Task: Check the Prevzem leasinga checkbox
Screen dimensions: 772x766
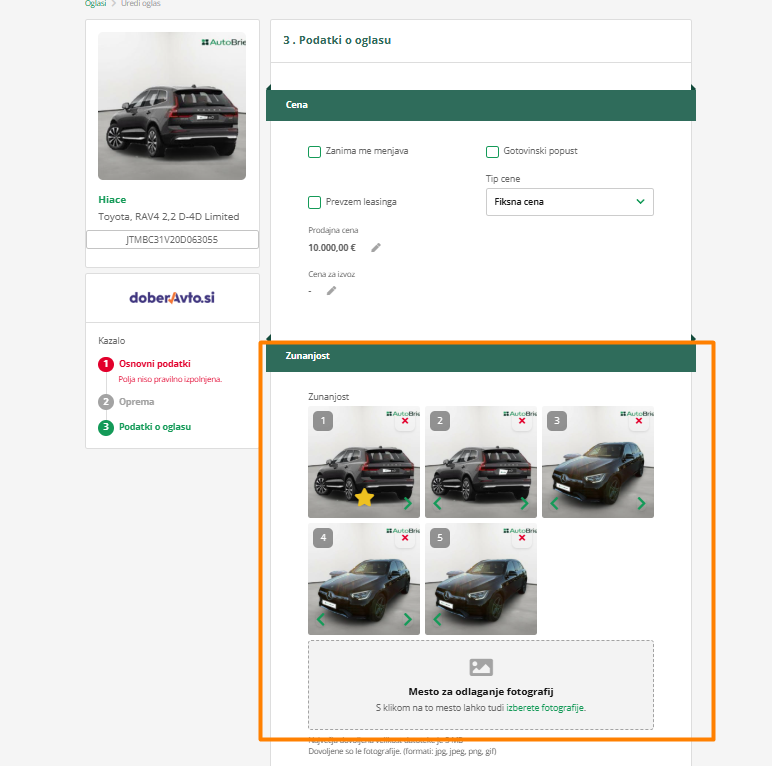Action: 314,202
